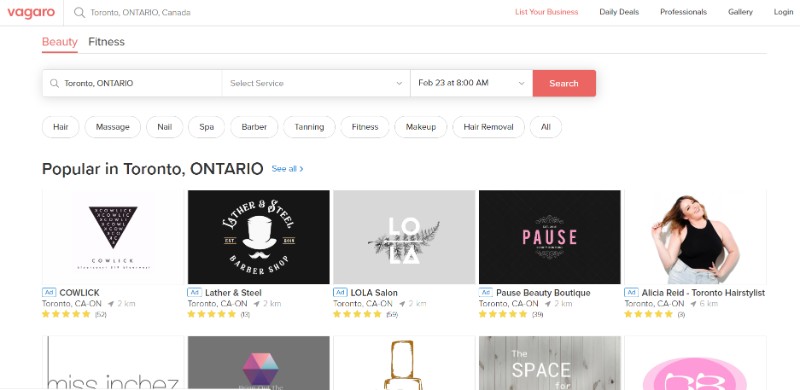The image size is (800, 390).
Task: Open the Select Service dropdown
Action: click(x=316, y=83)
